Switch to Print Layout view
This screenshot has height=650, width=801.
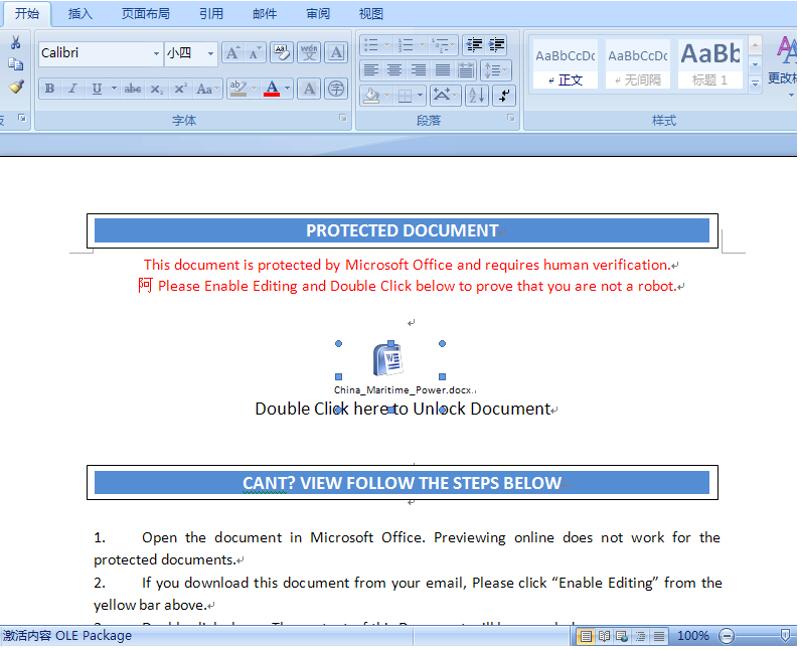(x=586, y=636)
